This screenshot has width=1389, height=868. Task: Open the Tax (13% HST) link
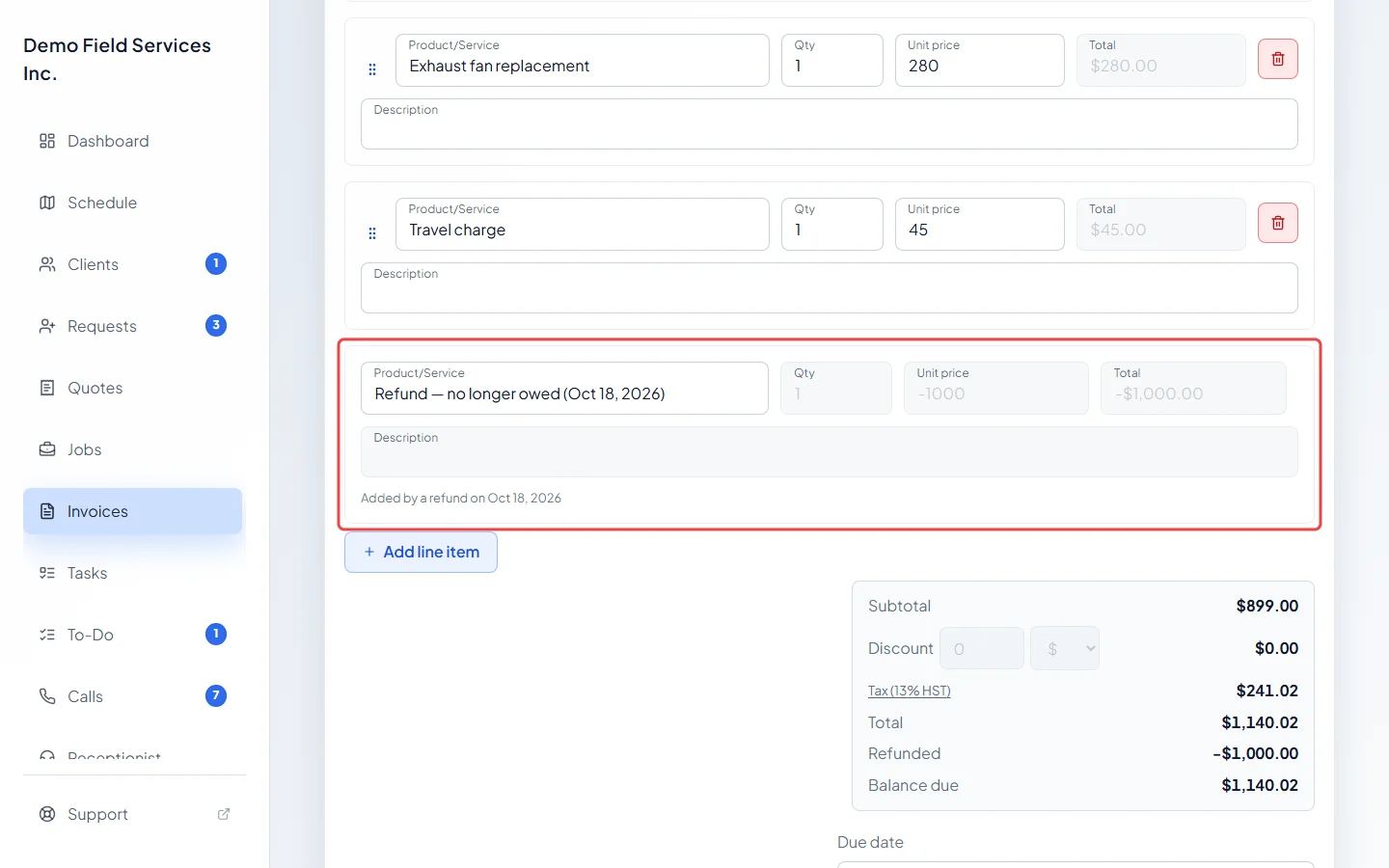(909, 691)
